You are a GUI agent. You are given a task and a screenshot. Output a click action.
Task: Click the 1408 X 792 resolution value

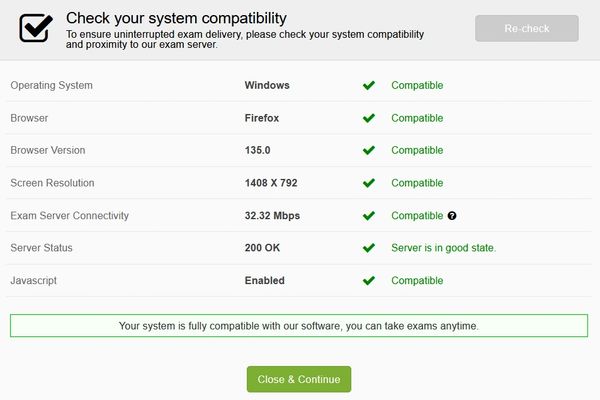[271, 183]
